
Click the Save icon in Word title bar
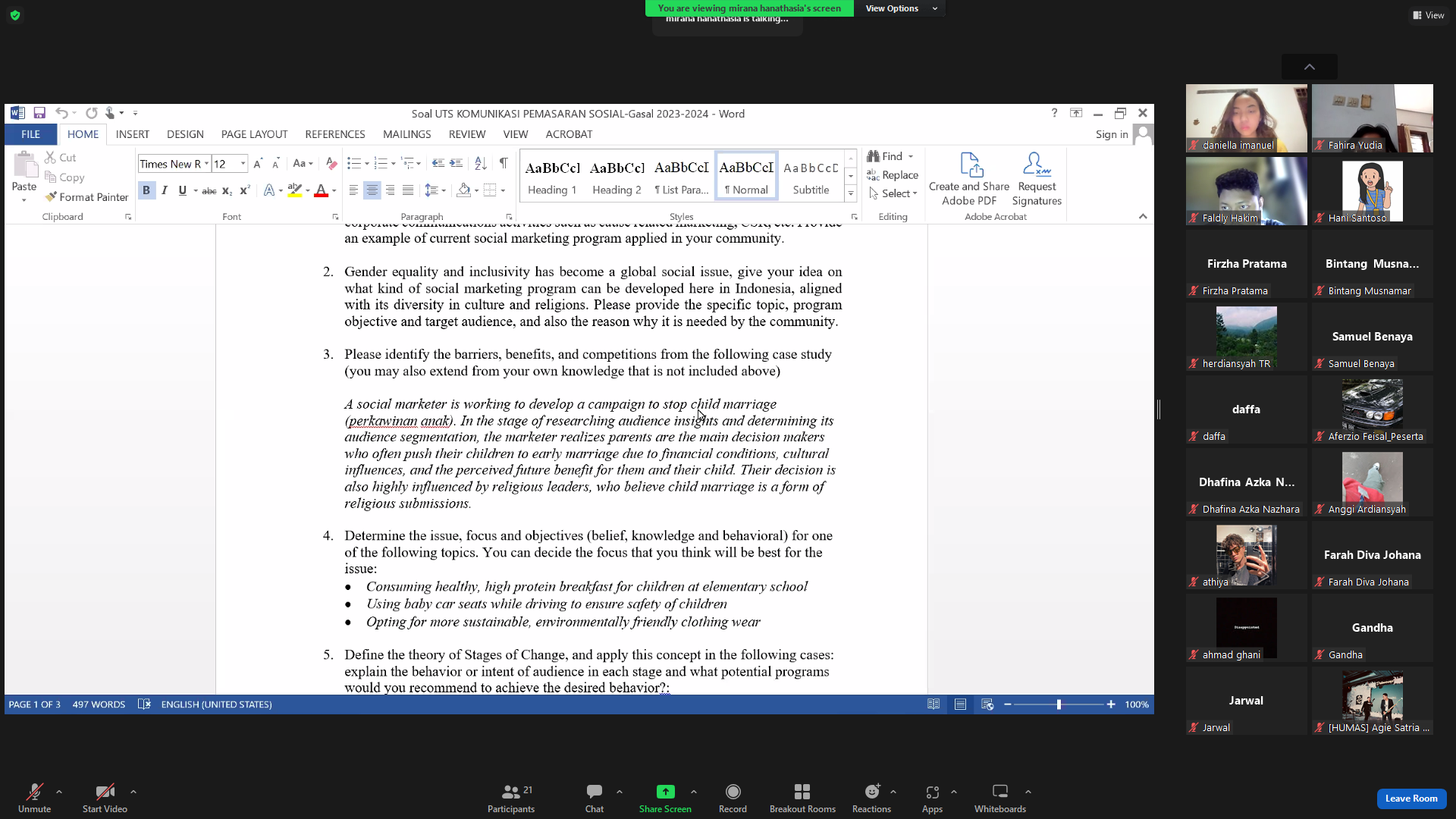(x=39, y=113)
